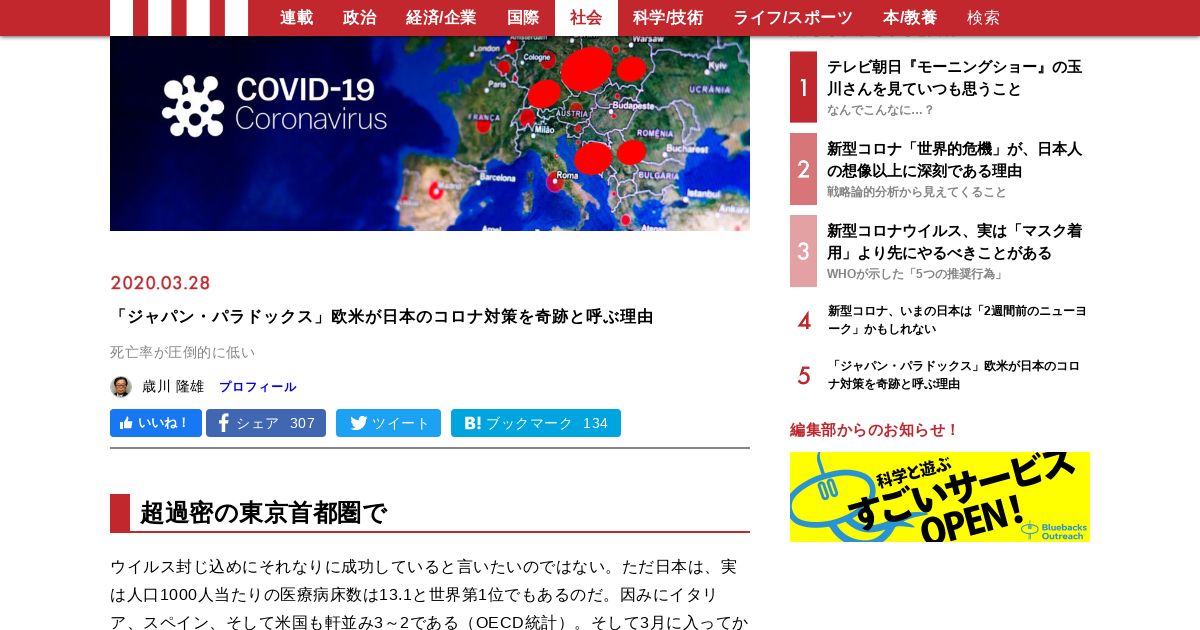Click the article headline 「ジャパン・パラドックス」欧米が
This screenshot has height=630, width=1200.
(382, 317)
